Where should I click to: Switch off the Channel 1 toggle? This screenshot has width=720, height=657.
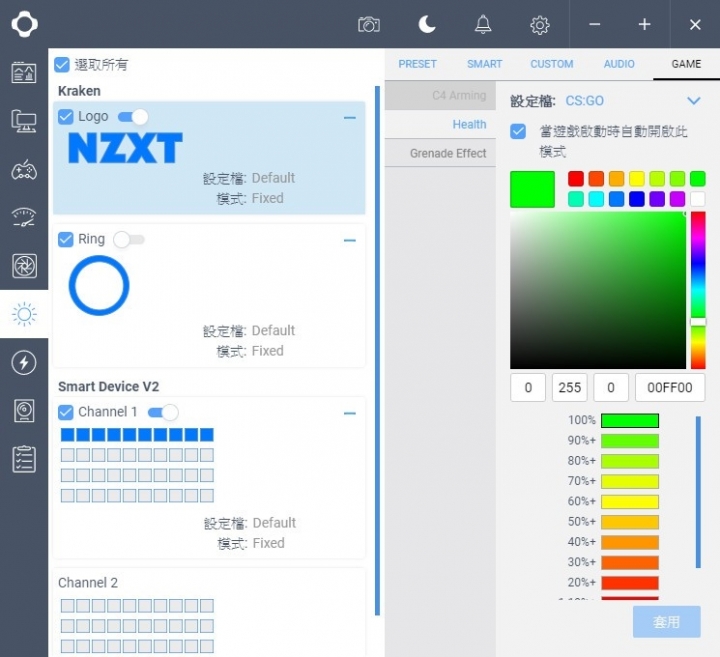pyautogui.click(x=163, y=412)
